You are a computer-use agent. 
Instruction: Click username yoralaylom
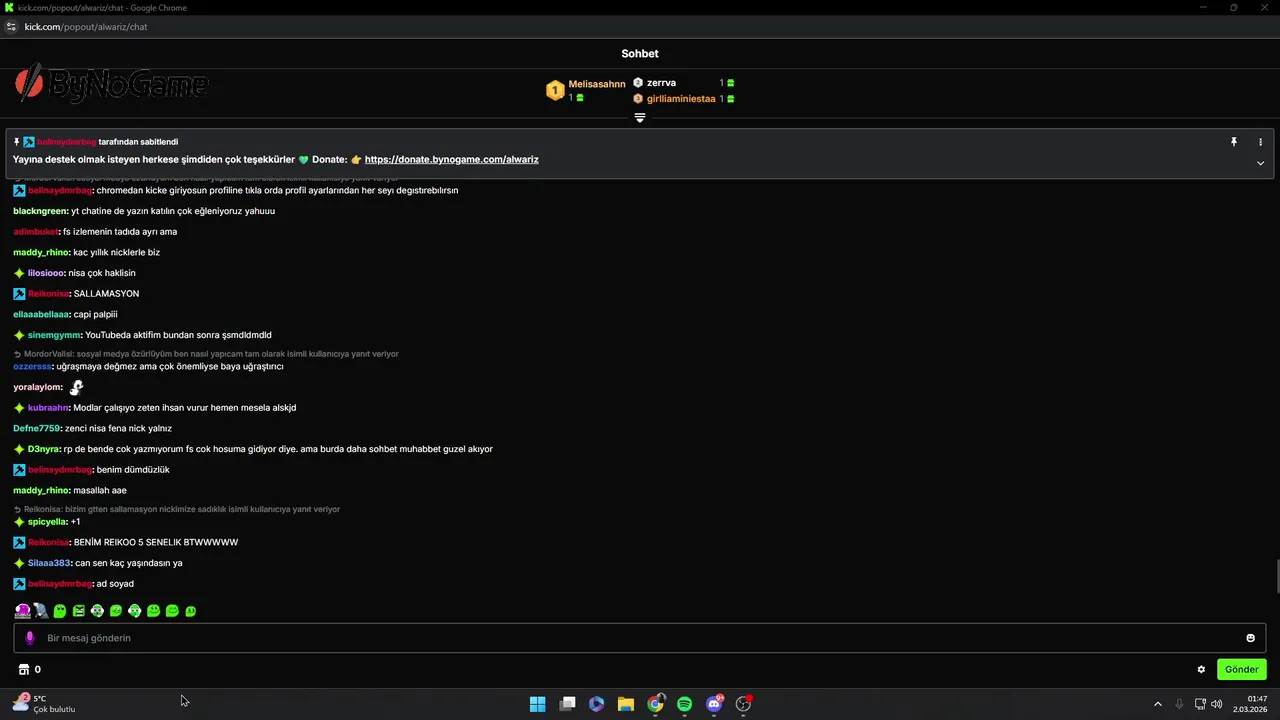[x=37, y=387]
